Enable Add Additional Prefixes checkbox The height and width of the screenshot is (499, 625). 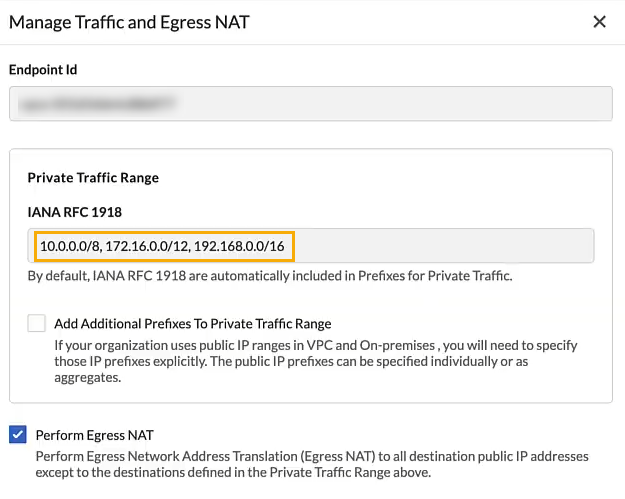37,323
